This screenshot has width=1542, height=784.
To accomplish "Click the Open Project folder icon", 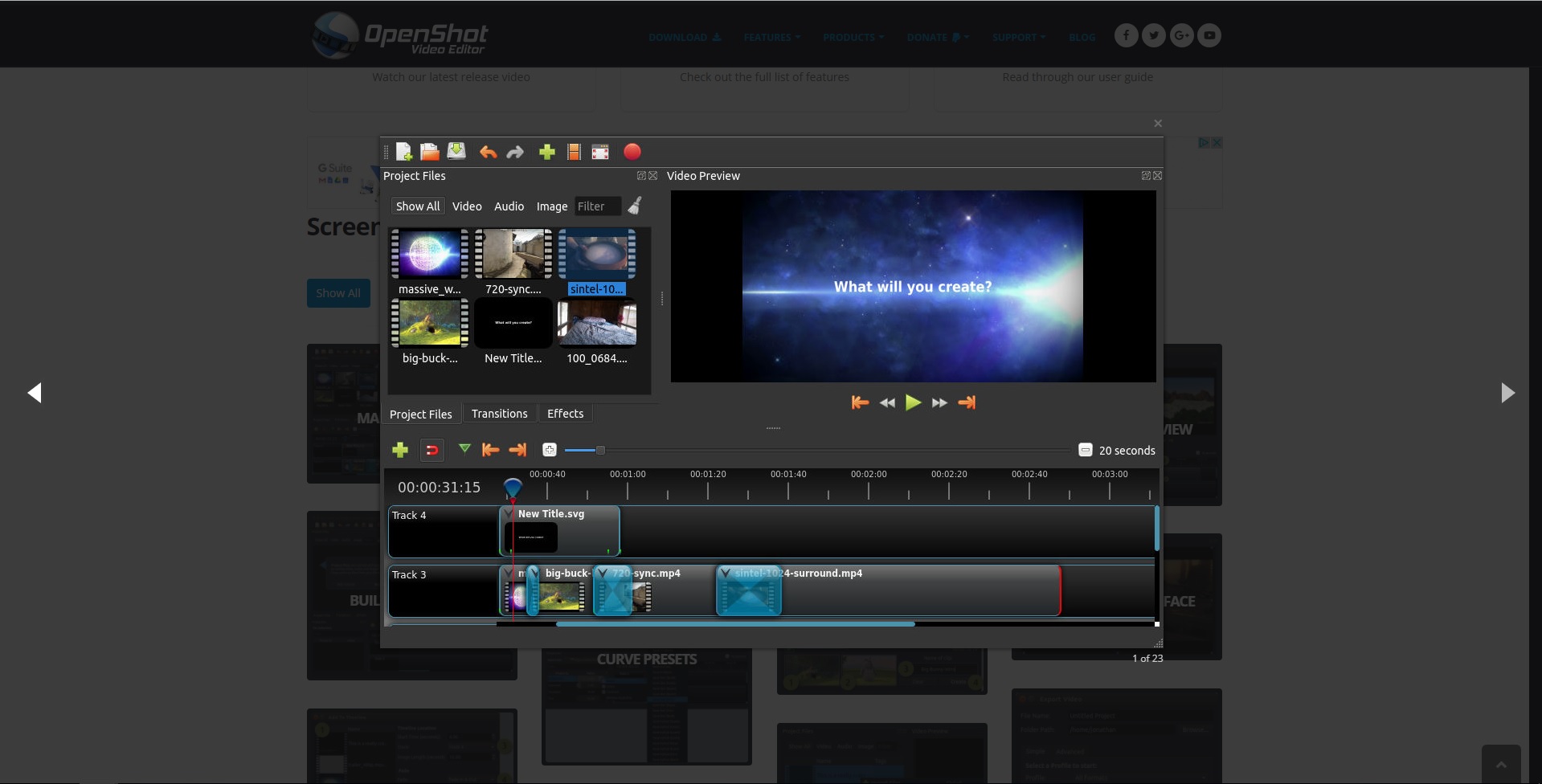I will 430,152.
